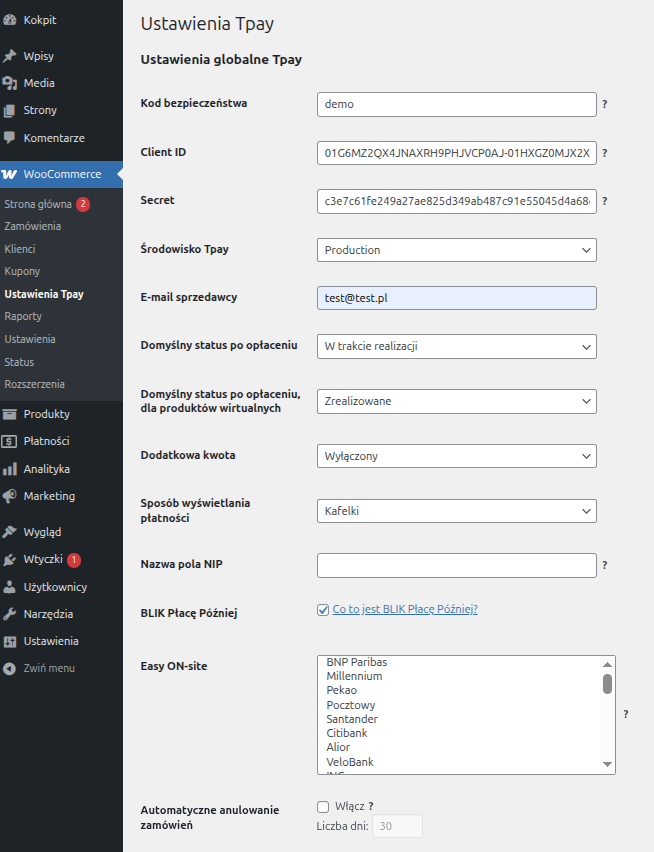Go to the Kupony submenu item
Viewport: 654px width, 852px height.
[22, 271]
